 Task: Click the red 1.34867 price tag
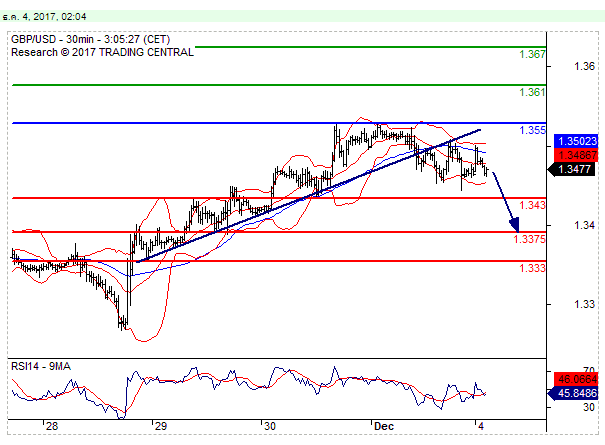click(573, 155)
